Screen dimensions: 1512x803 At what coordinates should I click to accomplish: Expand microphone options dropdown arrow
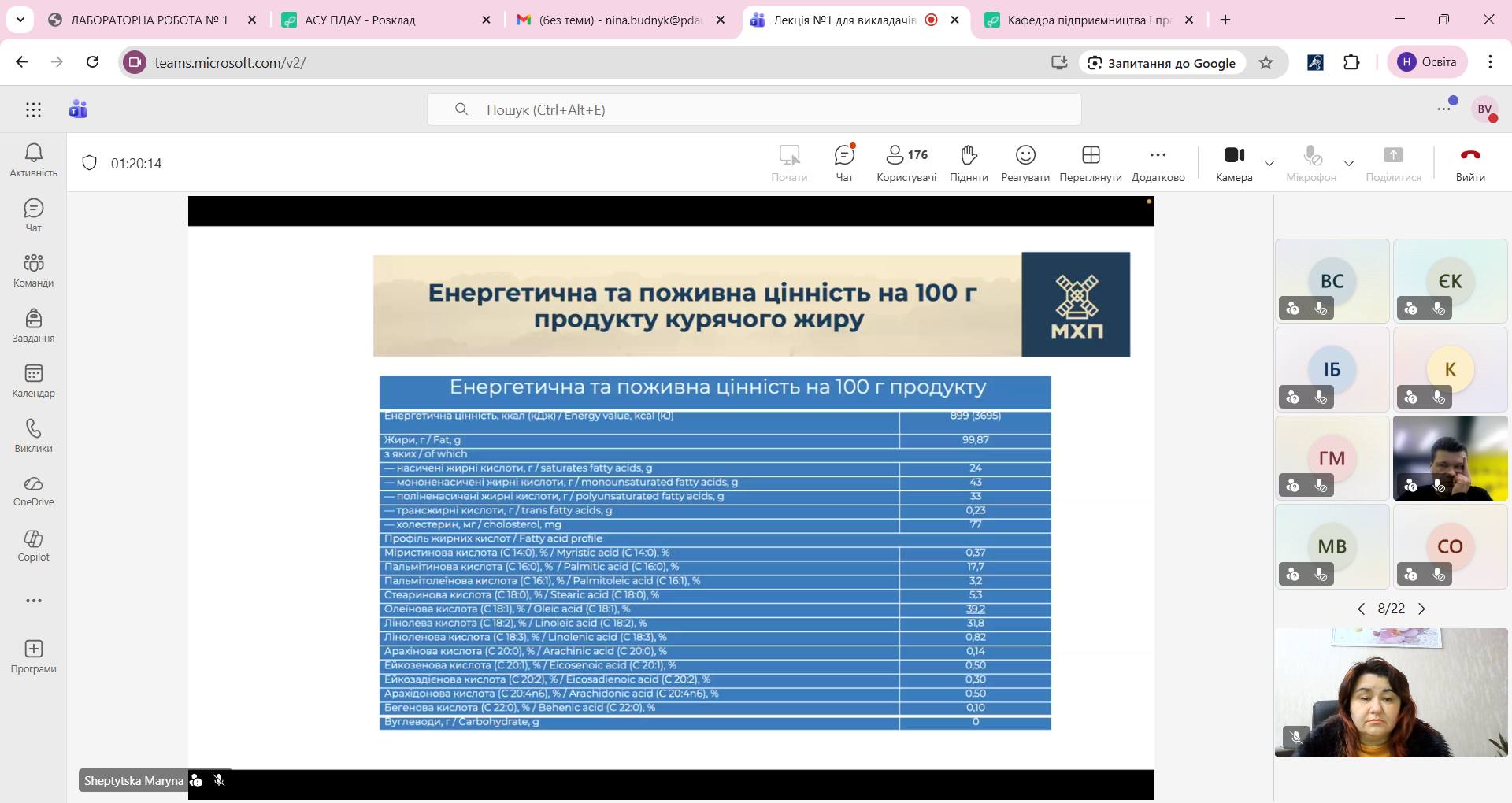(x=1349, y=164)
